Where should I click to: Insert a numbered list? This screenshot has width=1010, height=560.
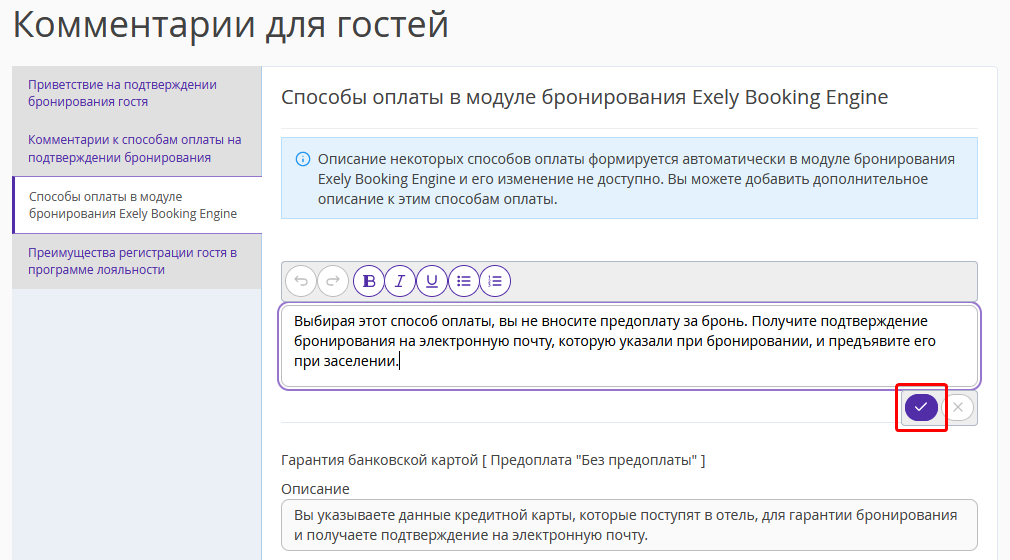(x=495, y=281)
